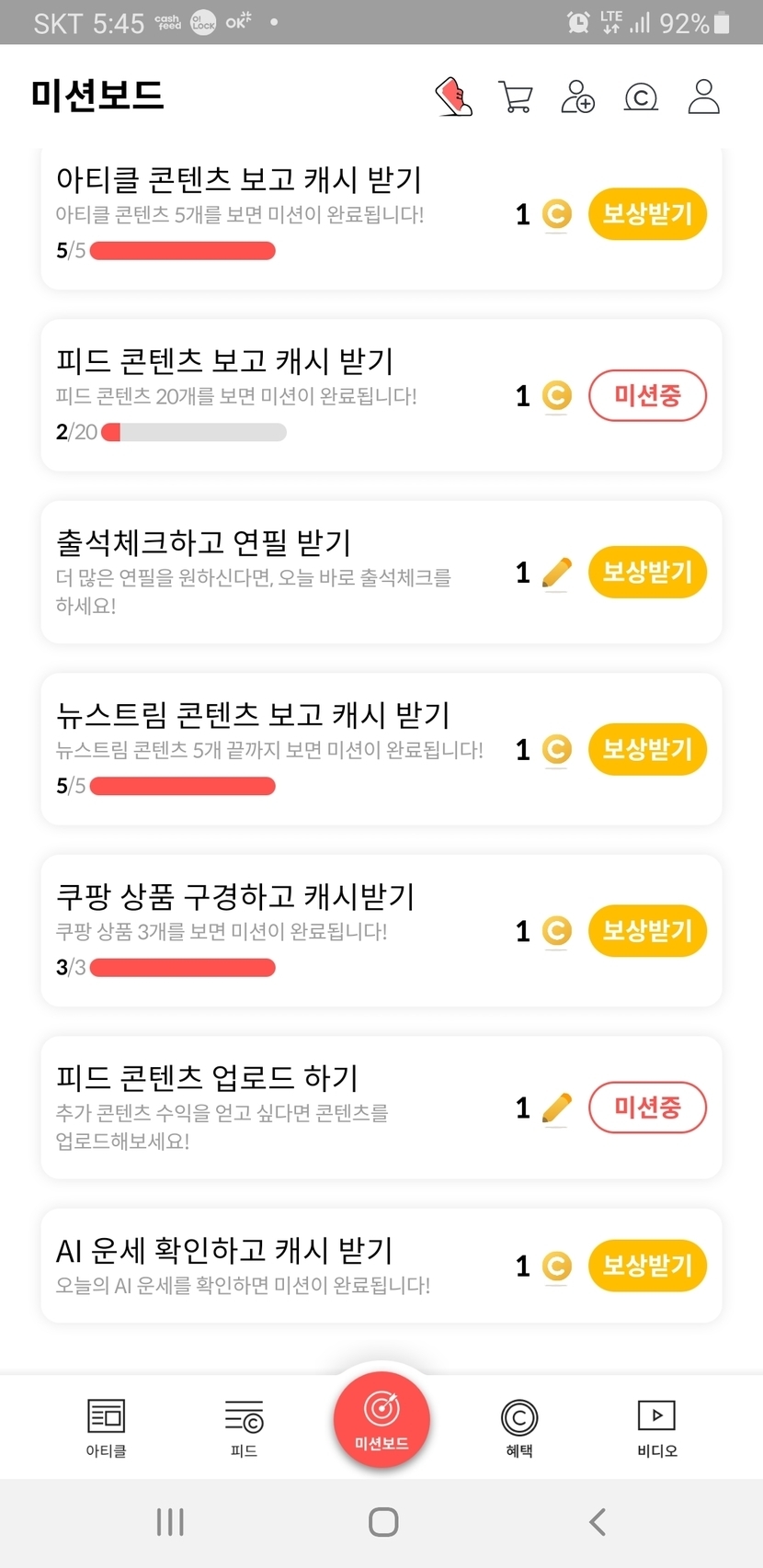Viewport: 763px width, 1568px height.
Task: Open the cash coin icon in header
Action: tap(641, 97)
